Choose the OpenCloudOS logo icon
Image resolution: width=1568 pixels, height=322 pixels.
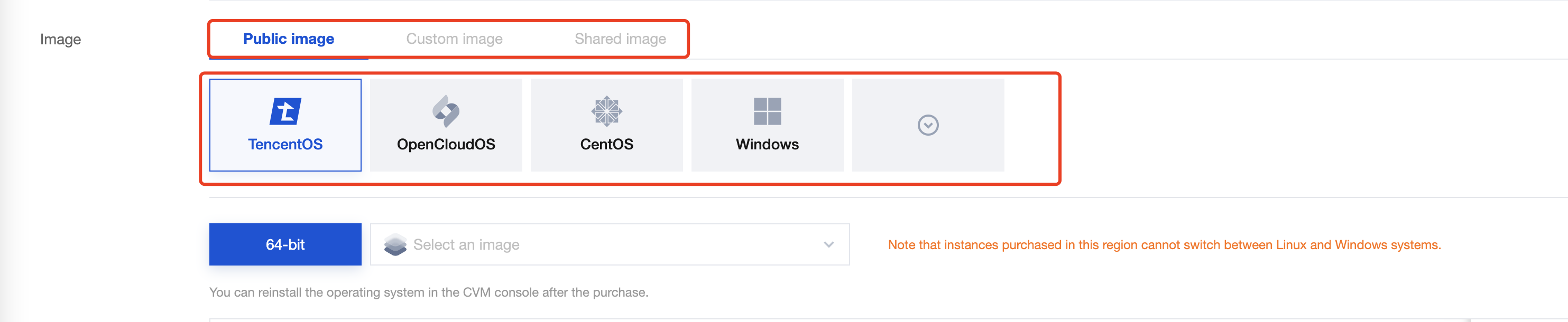(x=446, y=111)
